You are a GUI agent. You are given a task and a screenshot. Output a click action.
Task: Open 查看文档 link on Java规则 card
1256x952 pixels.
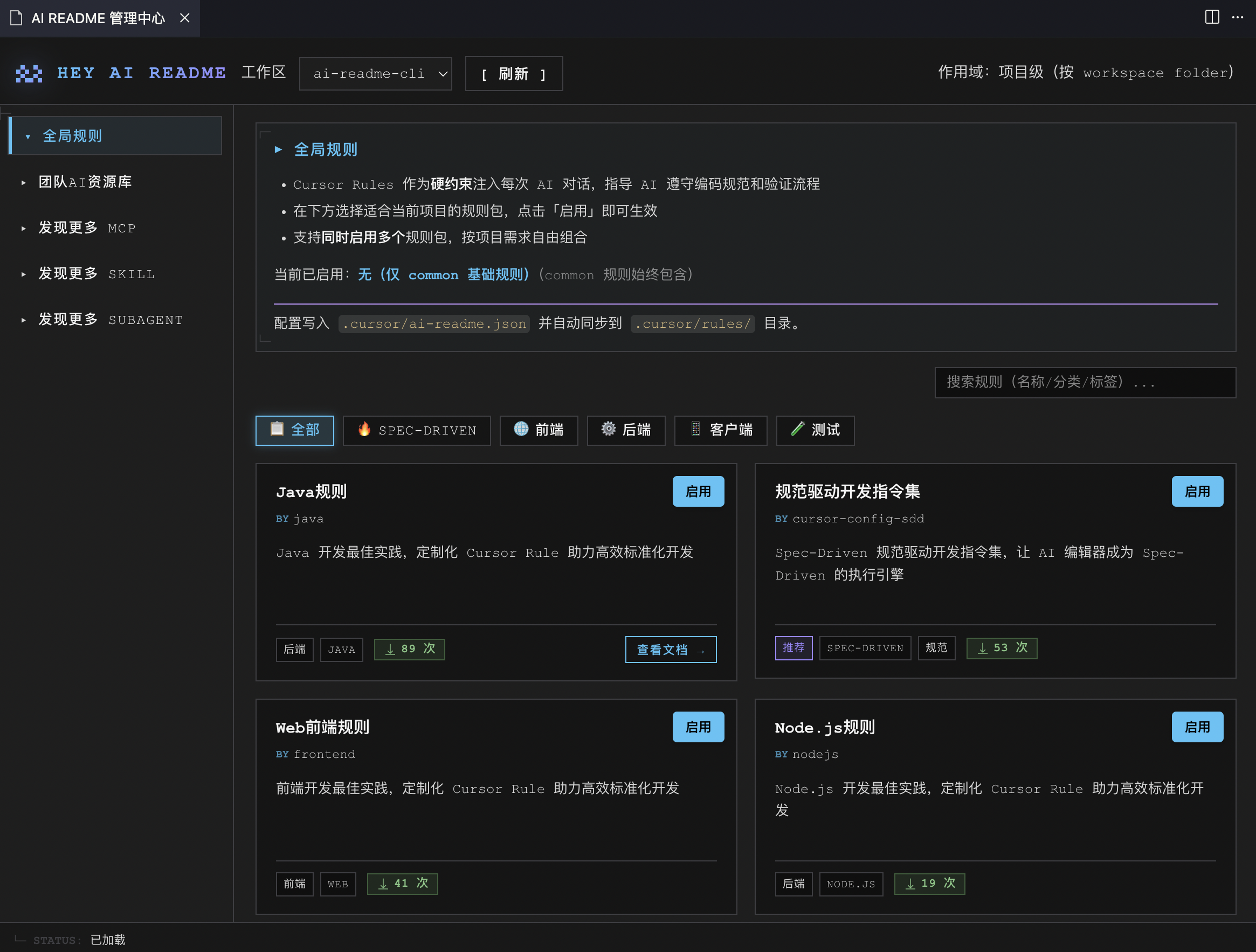point(671,650)
